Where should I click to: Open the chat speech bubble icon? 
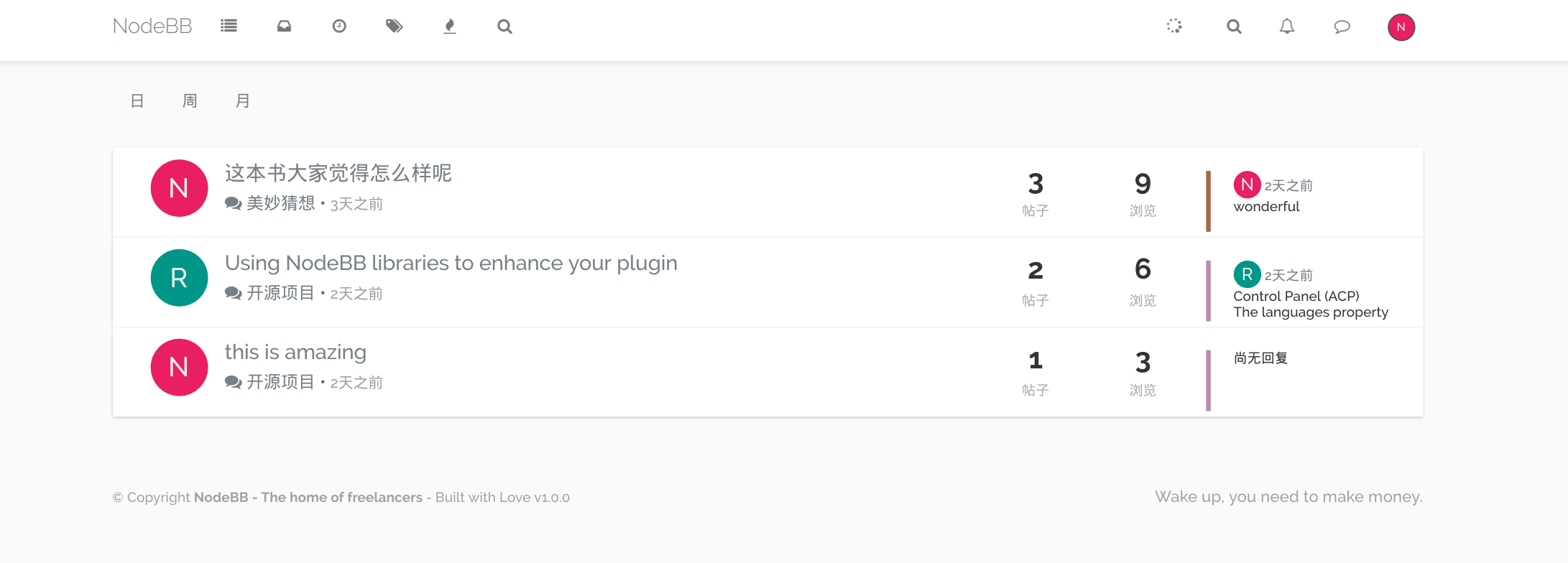tap(1342, 27)
